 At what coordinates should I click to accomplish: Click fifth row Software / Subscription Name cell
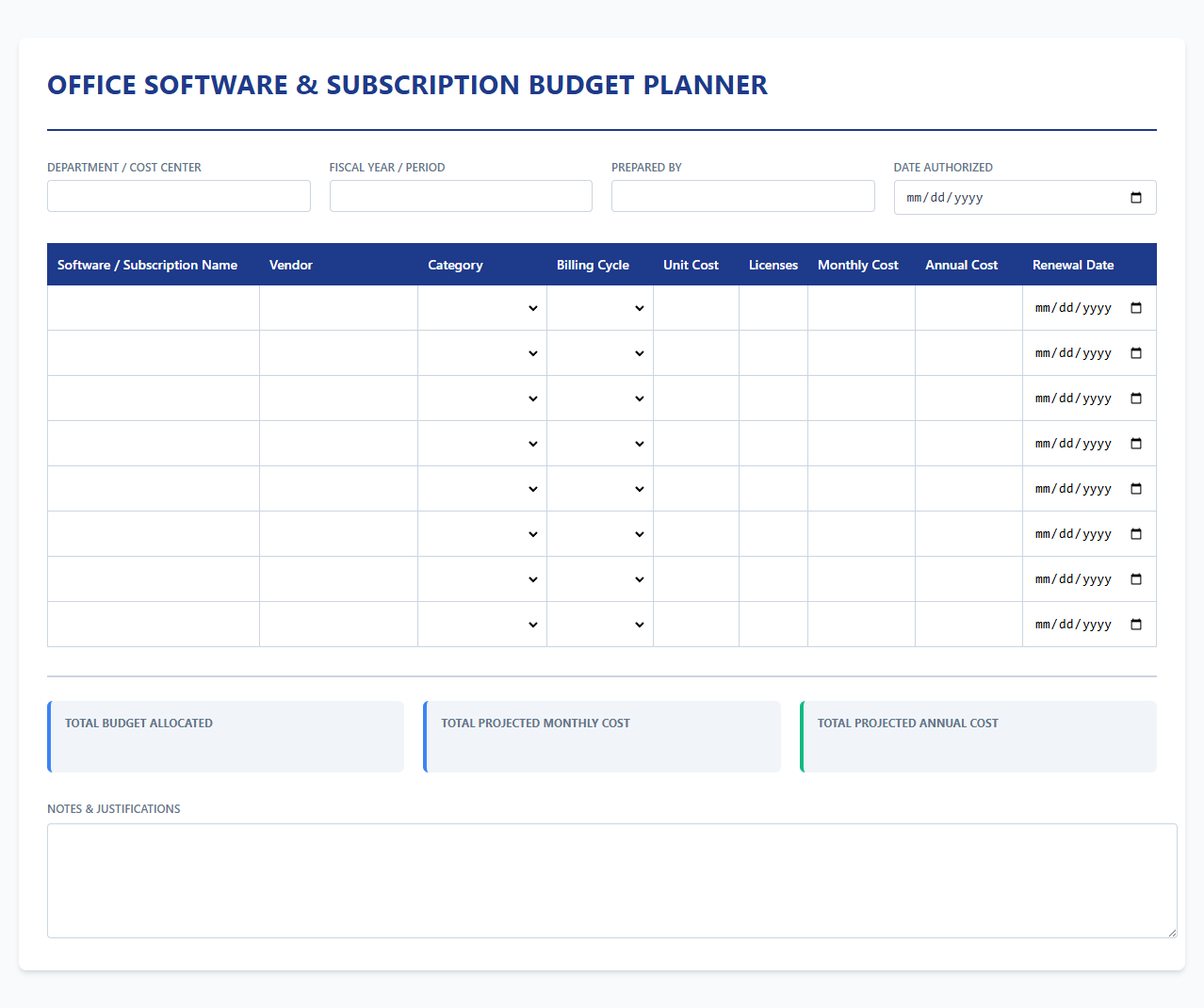coord(154,489)
